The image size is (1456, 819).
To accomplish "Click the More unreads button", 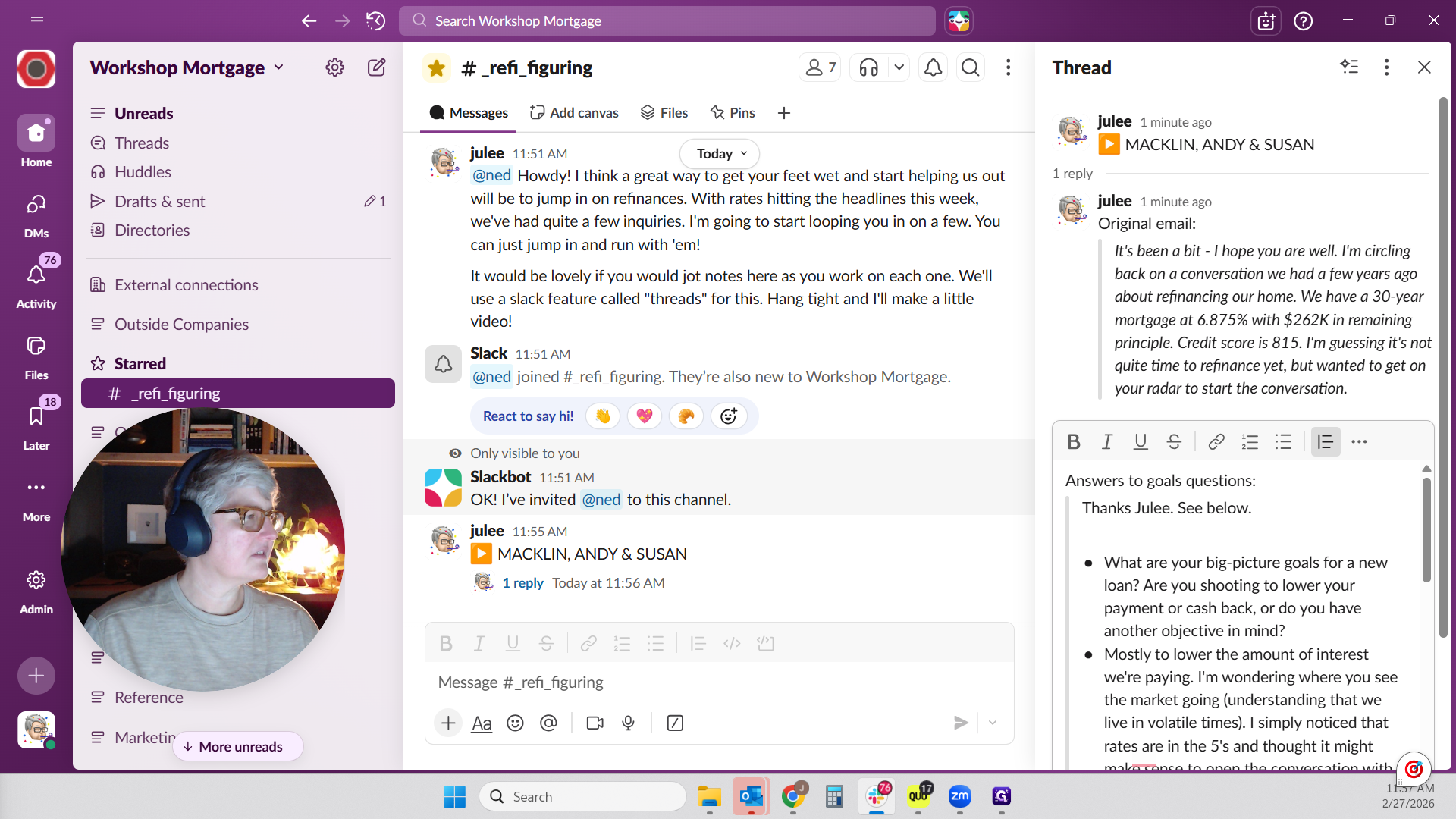I will [x=238, y=746].
